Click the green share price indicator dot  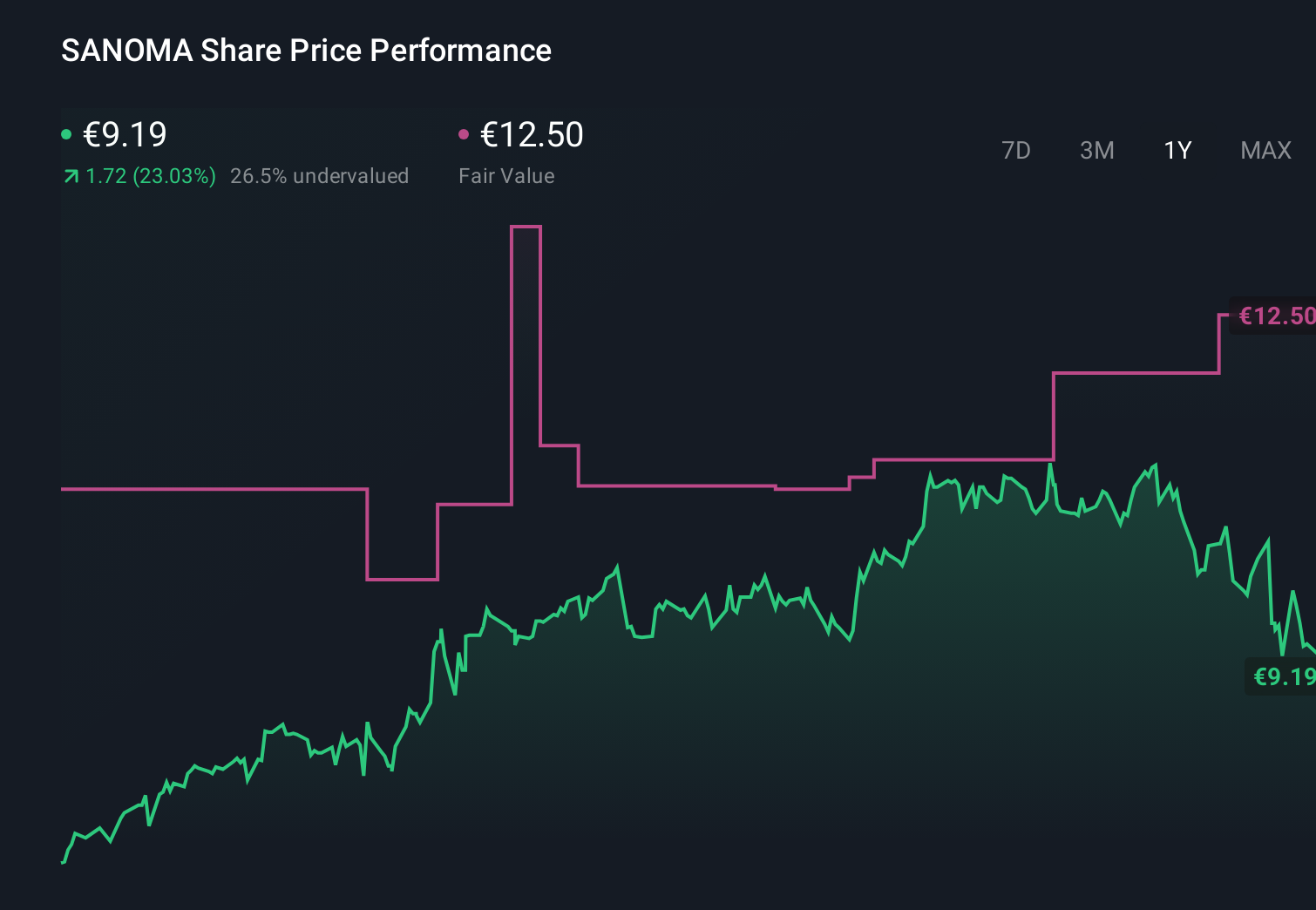66,132
